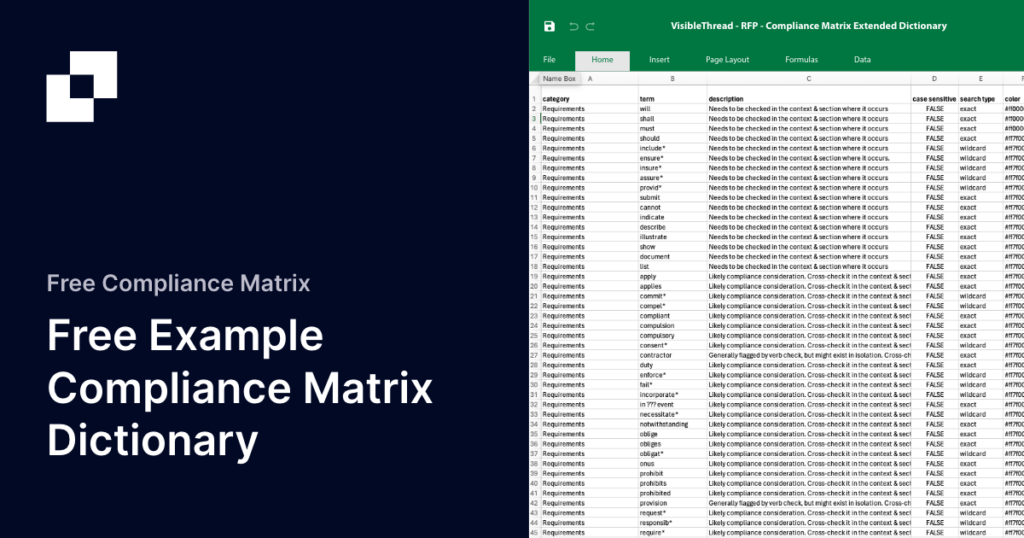Select the 'compulsory' term cell

coord(673,336)
